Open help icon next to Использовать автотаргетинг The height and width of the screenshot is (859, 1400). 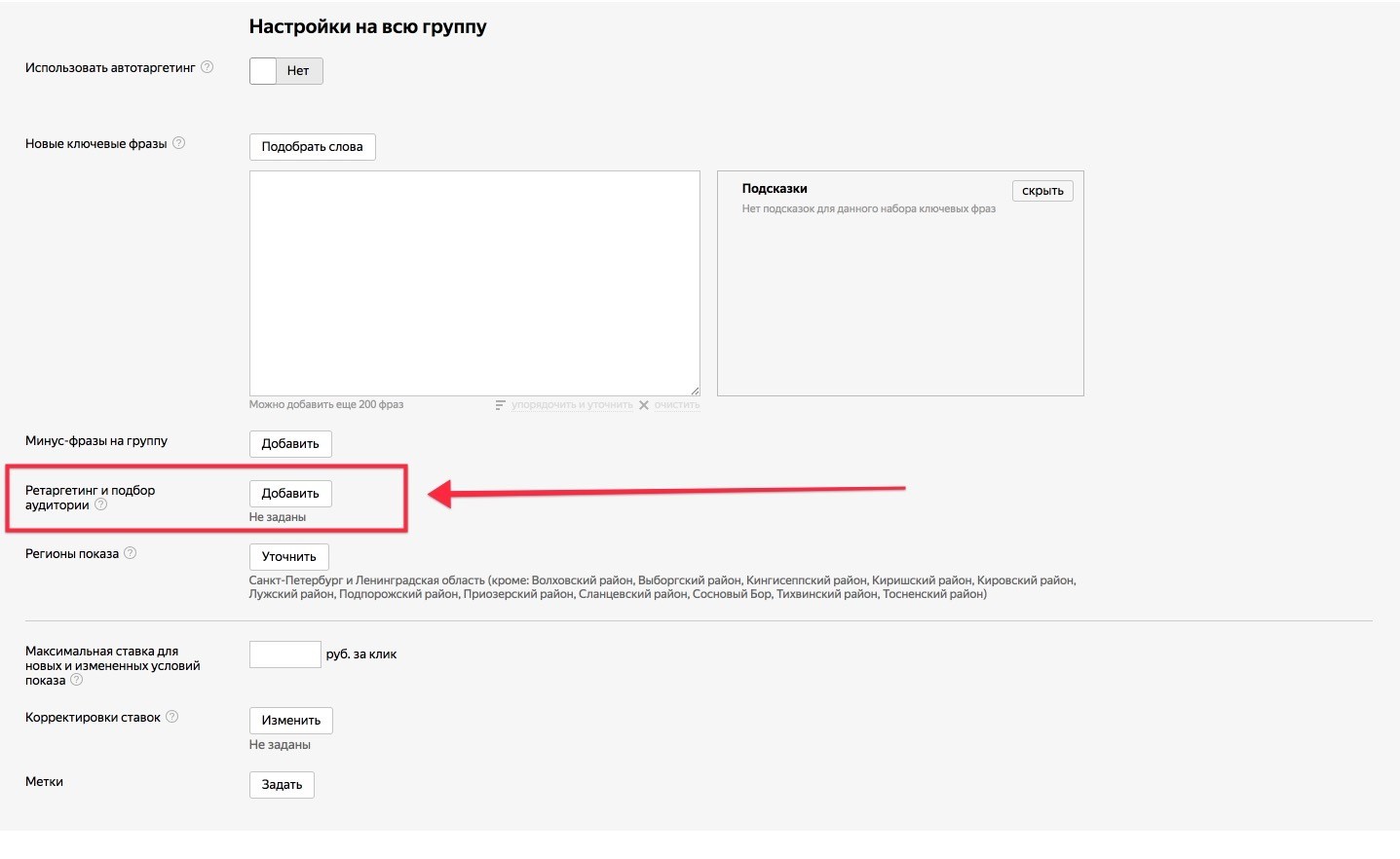[207, 67]
